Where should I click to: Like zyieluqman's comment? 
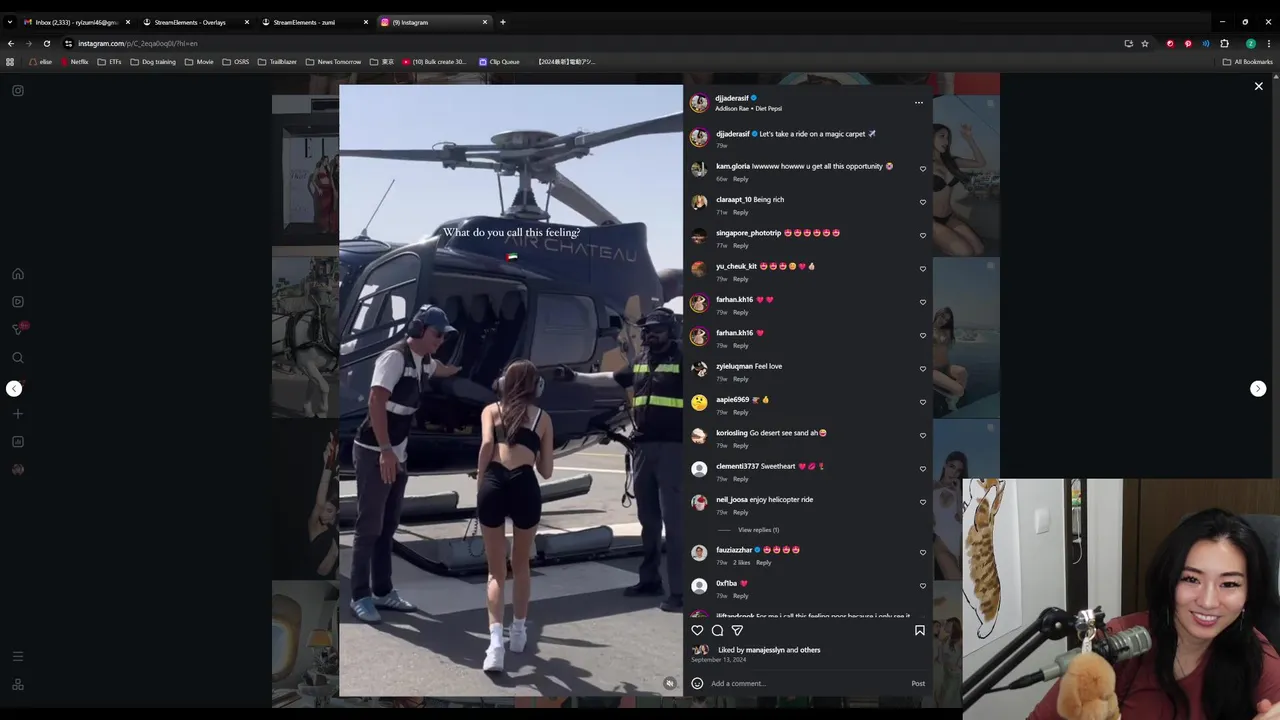(x=923, y=369)
